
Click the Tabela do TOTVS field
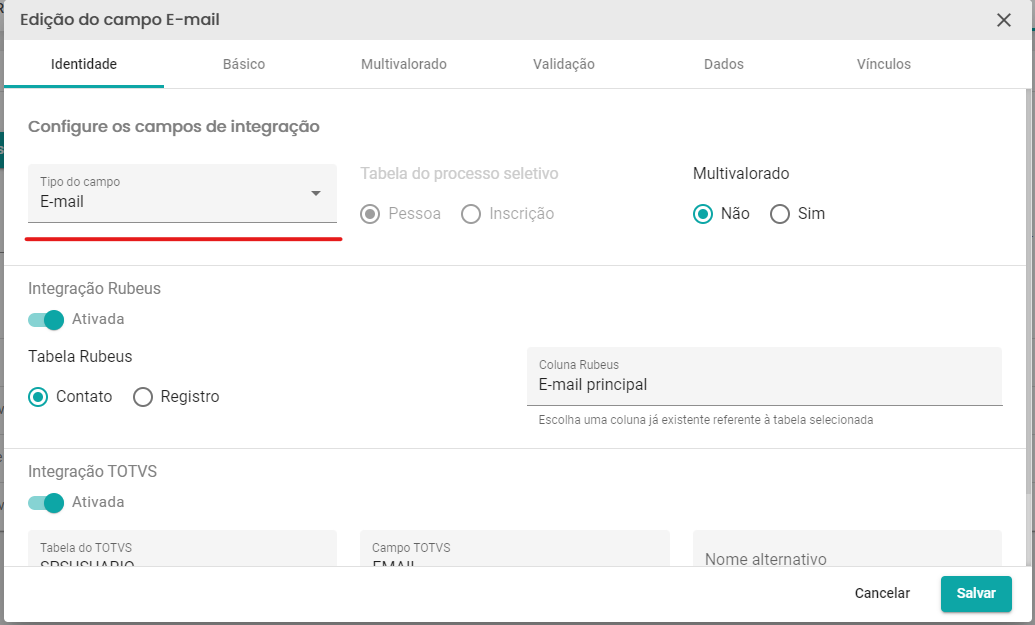coord(182,548)
